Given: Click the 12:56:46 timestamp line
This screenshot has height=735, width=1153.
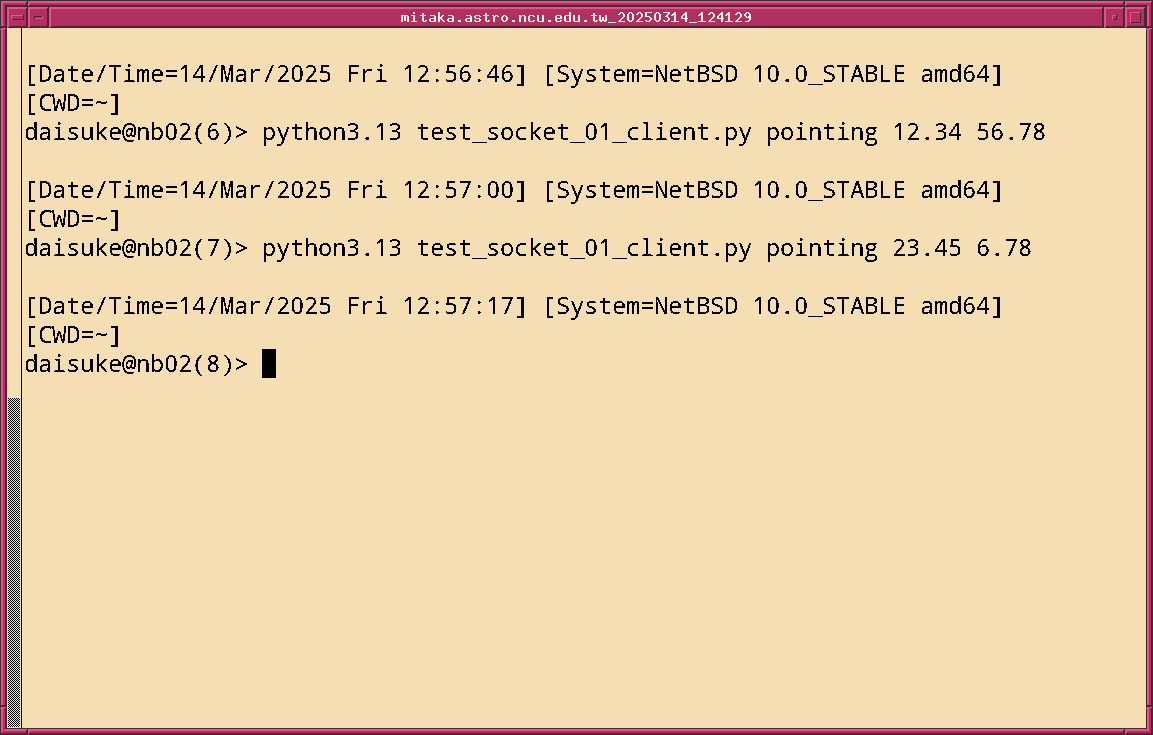Looking at the screenshot, I should click(514, 74).
